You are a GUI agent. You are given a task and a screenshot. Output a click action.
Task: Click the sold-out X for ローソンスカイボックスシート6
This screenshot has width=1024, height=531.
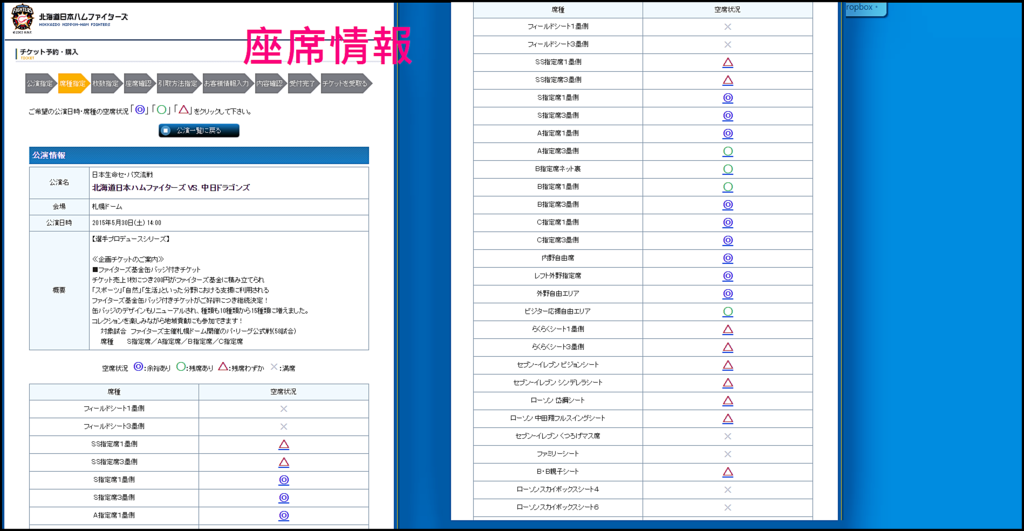728,507
